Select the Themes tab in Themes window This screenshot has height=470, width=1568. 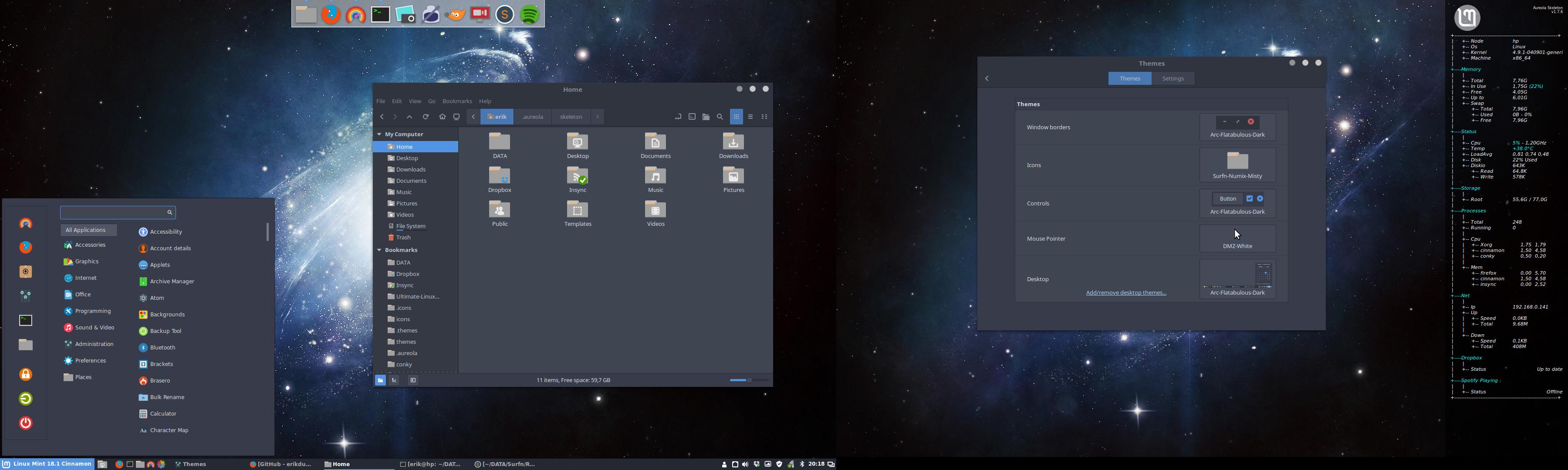pos(1130,79)
